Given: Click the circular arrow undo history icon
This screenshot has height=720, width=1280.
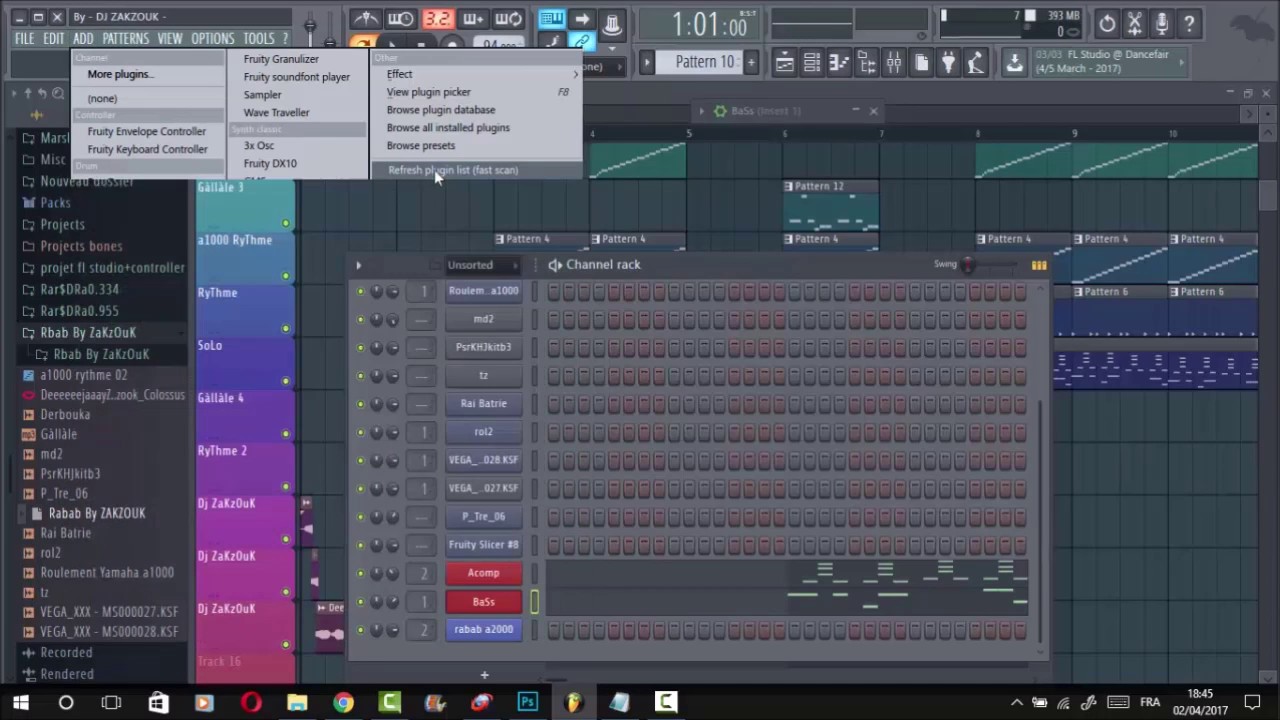Looking at the screenshot, I should 1107,24.
